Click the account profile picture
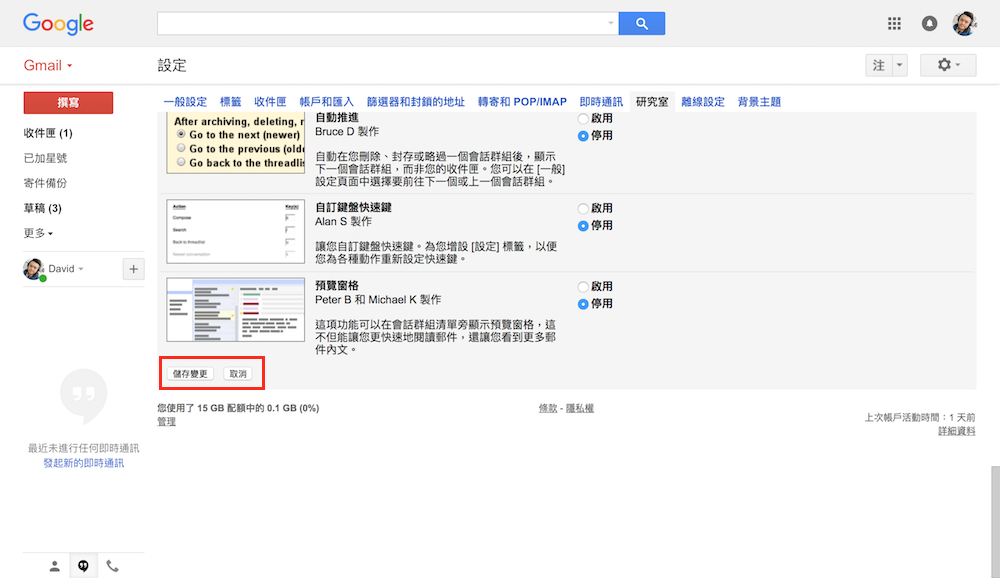 [x=964, y=23]
